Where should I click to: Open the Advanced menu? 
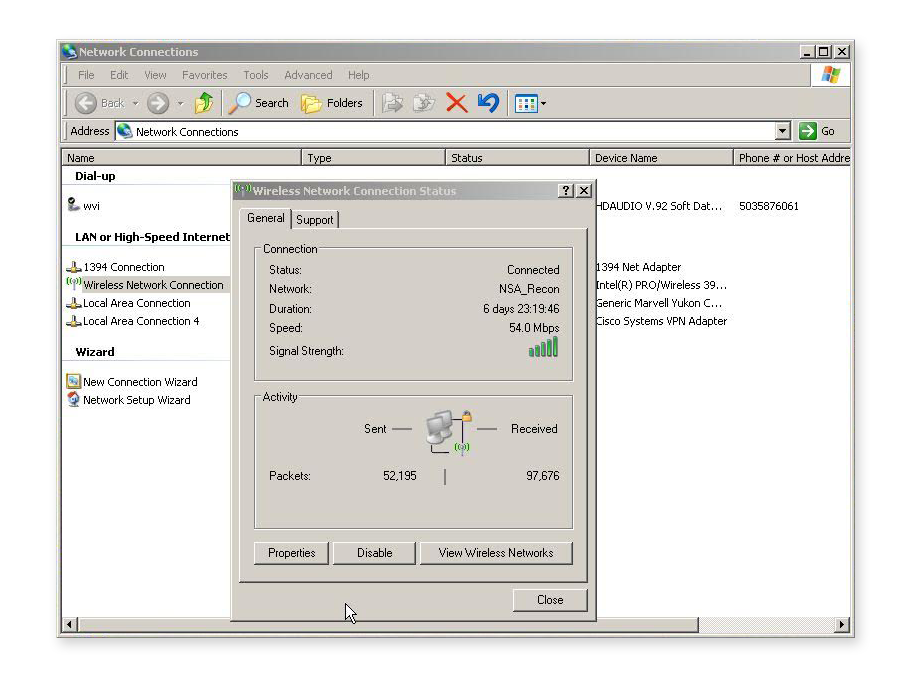308,74
